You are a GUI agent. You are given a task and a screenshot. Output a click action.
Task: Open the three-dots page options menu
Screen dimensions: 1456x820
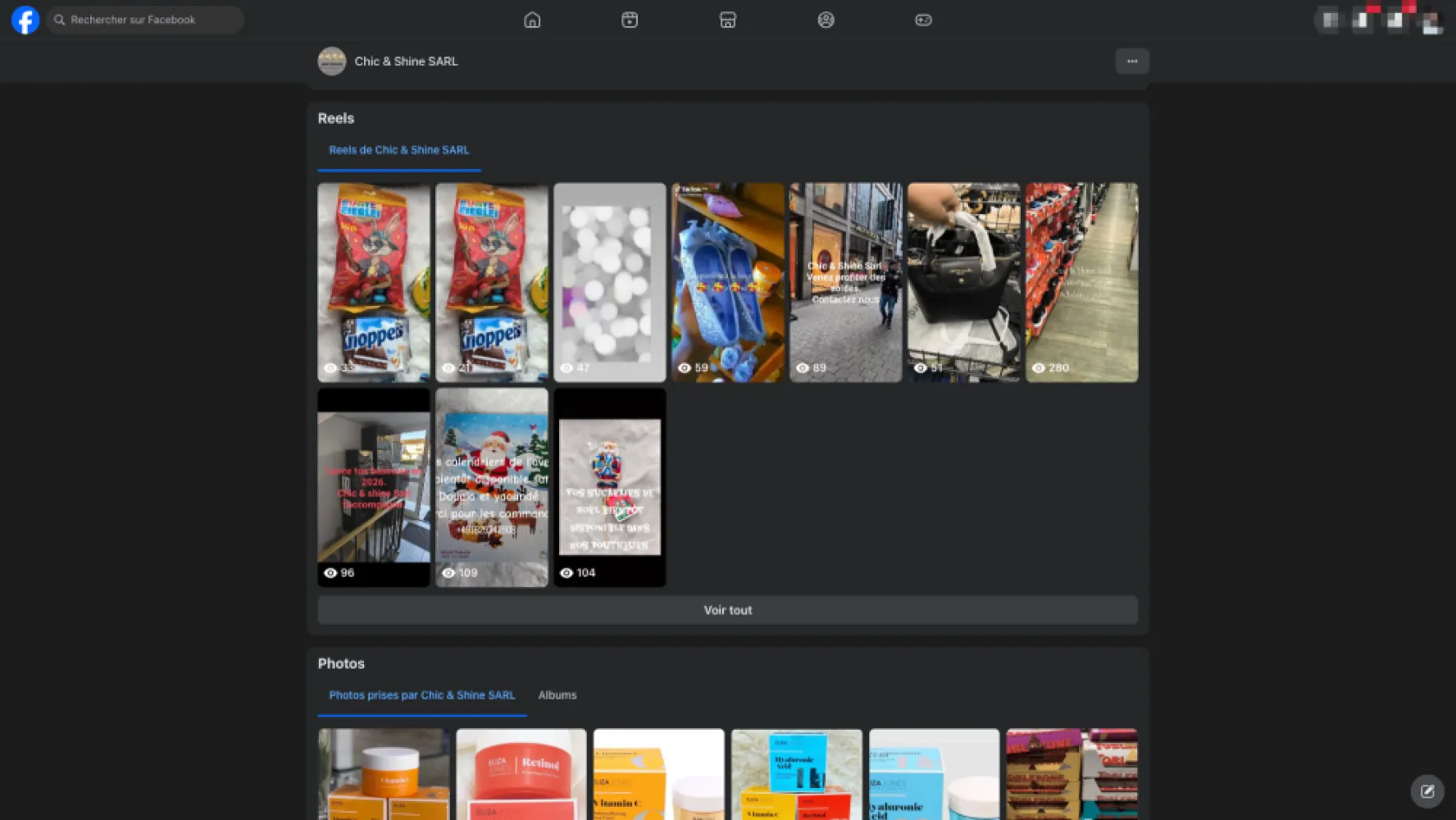click(x=1131, y=61)
